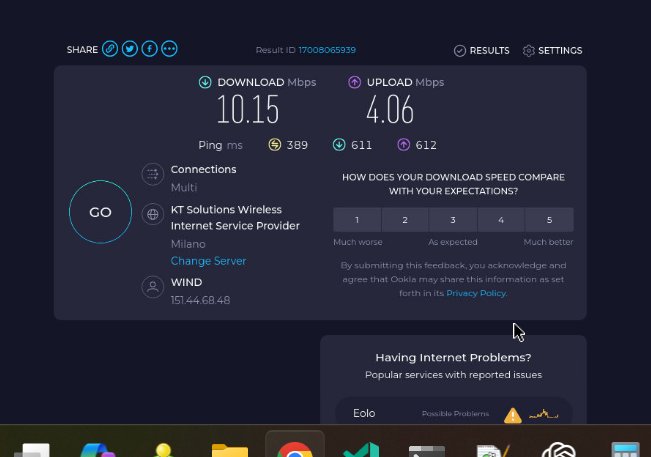651x457 pixels.
Task: Share result on Twitter
Action: (130, 49)
